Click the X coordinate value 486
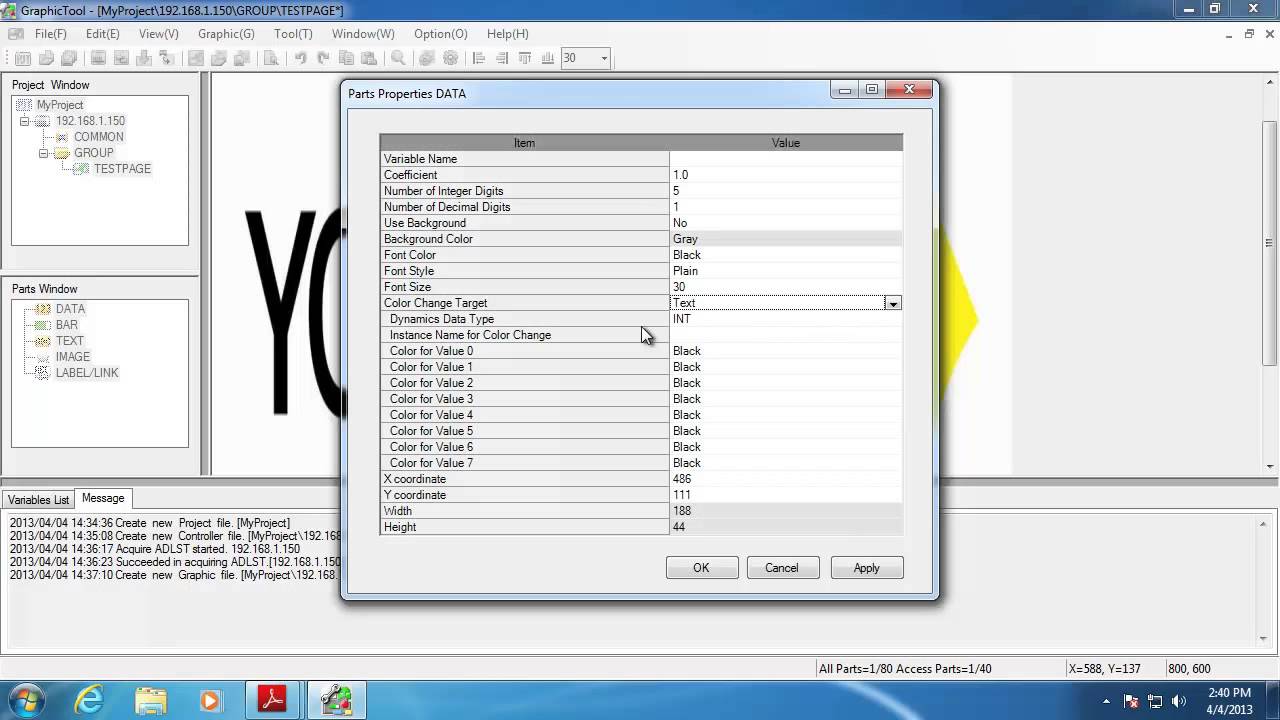The image size is (1280, 720). point(786,479)
